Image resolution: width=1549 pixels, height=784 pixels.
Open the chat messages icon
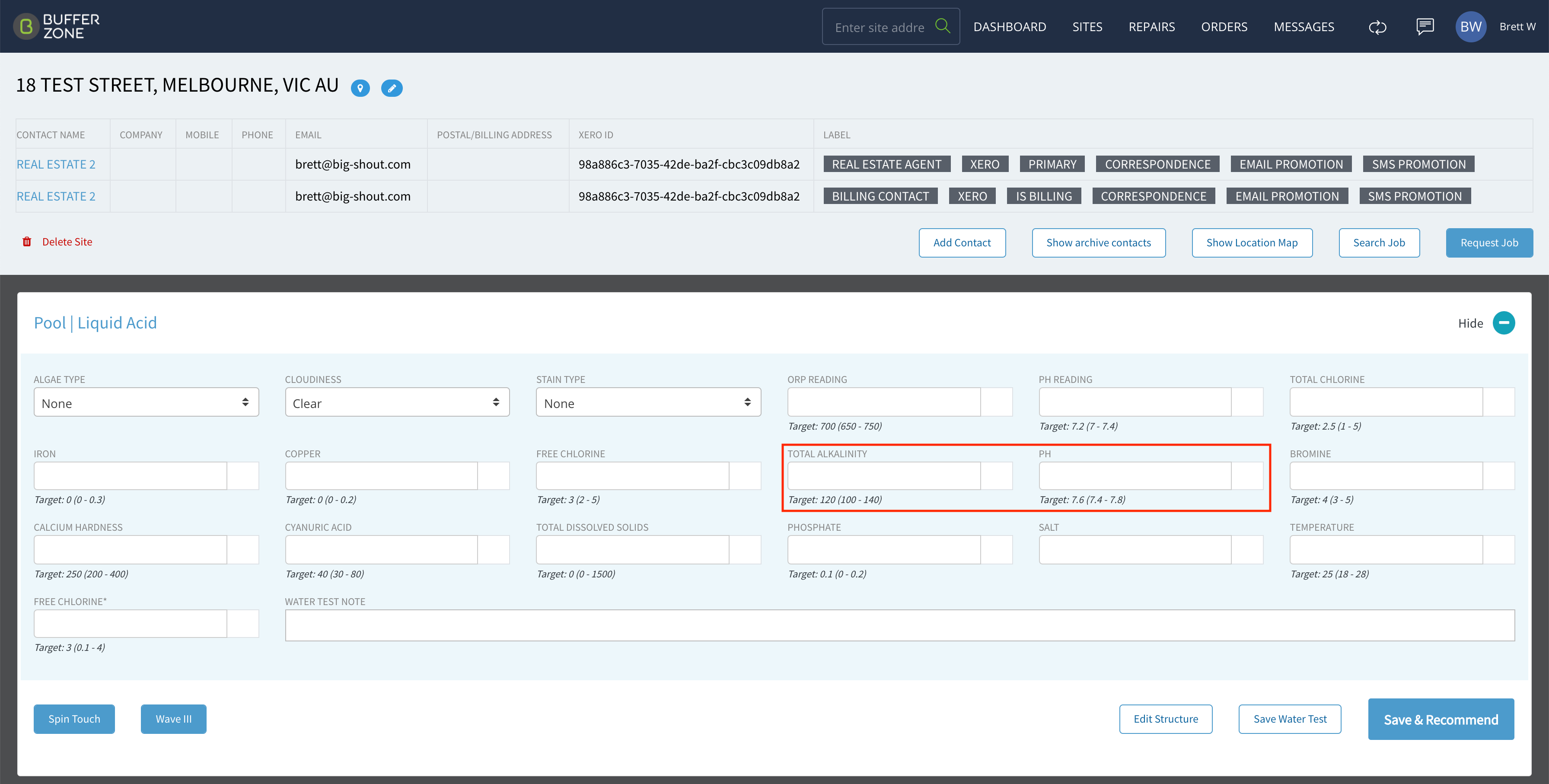coord(1425,26)
